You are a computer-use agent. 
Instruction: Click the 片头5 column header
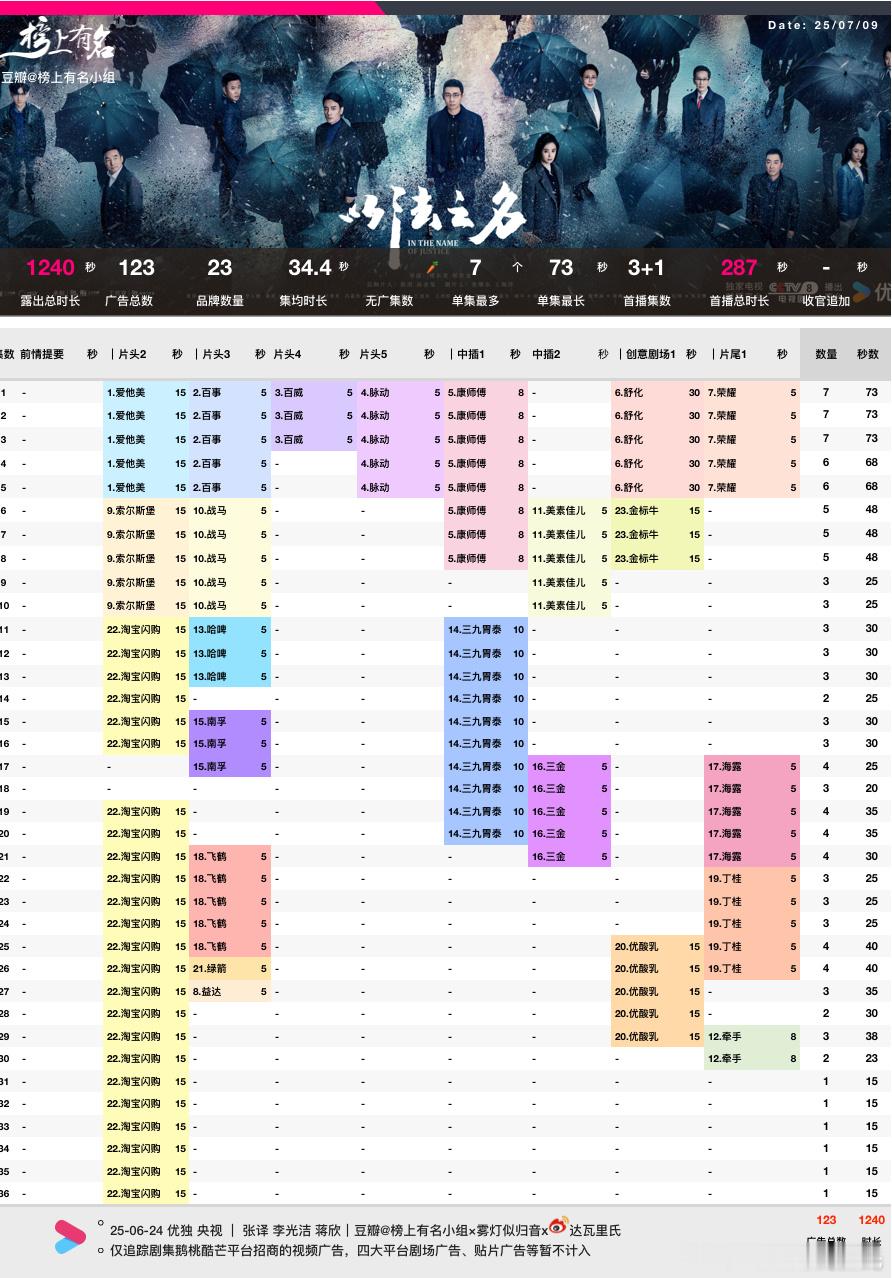point(373,354)
